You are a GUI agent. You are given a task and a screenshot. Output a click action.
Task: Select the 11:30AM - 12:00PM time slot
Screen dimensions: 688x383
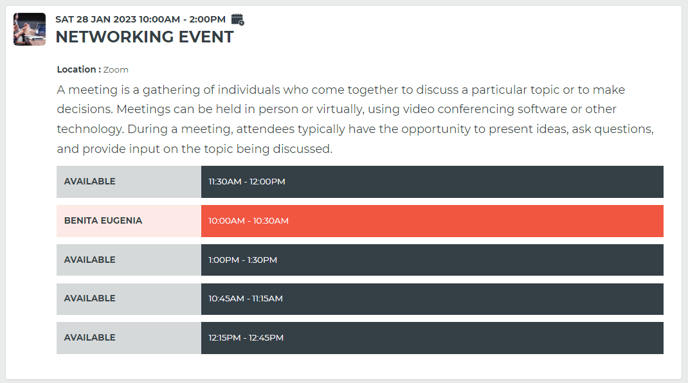432,182
